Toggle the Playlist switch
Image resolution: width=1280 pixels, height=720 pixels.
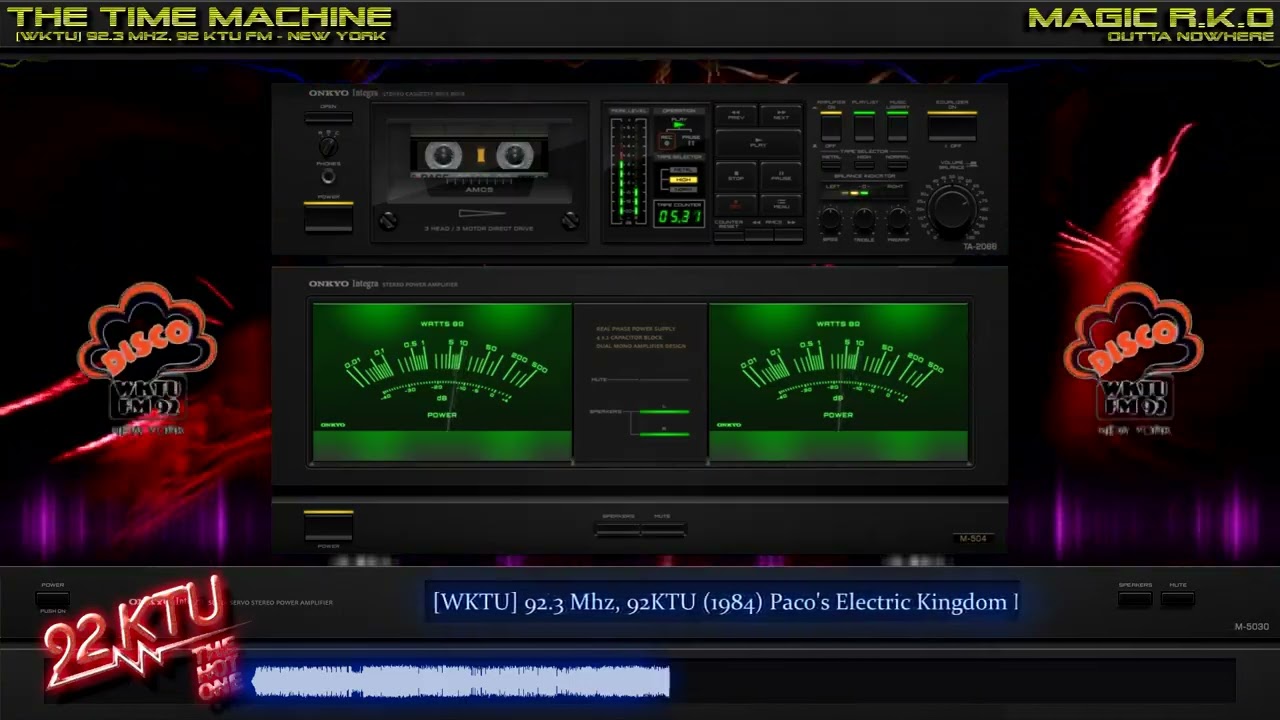[x=864, y=127]
